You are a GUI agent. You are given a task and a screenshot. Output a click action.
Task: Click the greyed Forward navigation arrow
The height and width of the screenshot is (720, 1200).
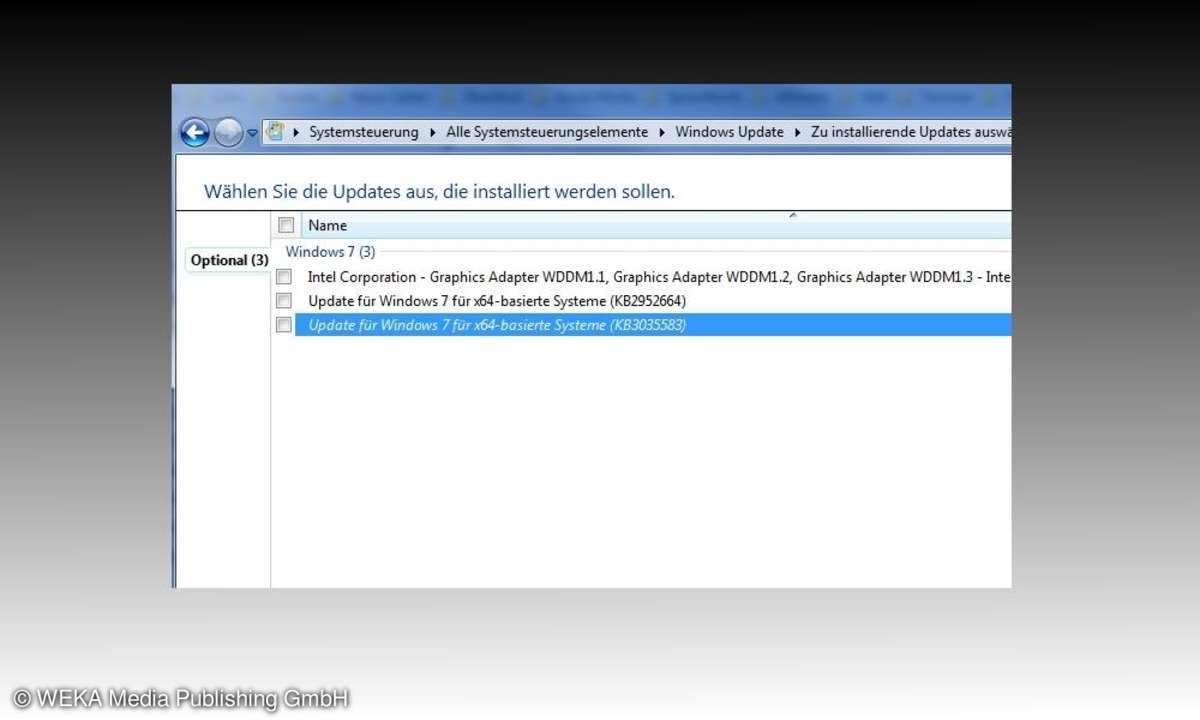coord(228,132)
